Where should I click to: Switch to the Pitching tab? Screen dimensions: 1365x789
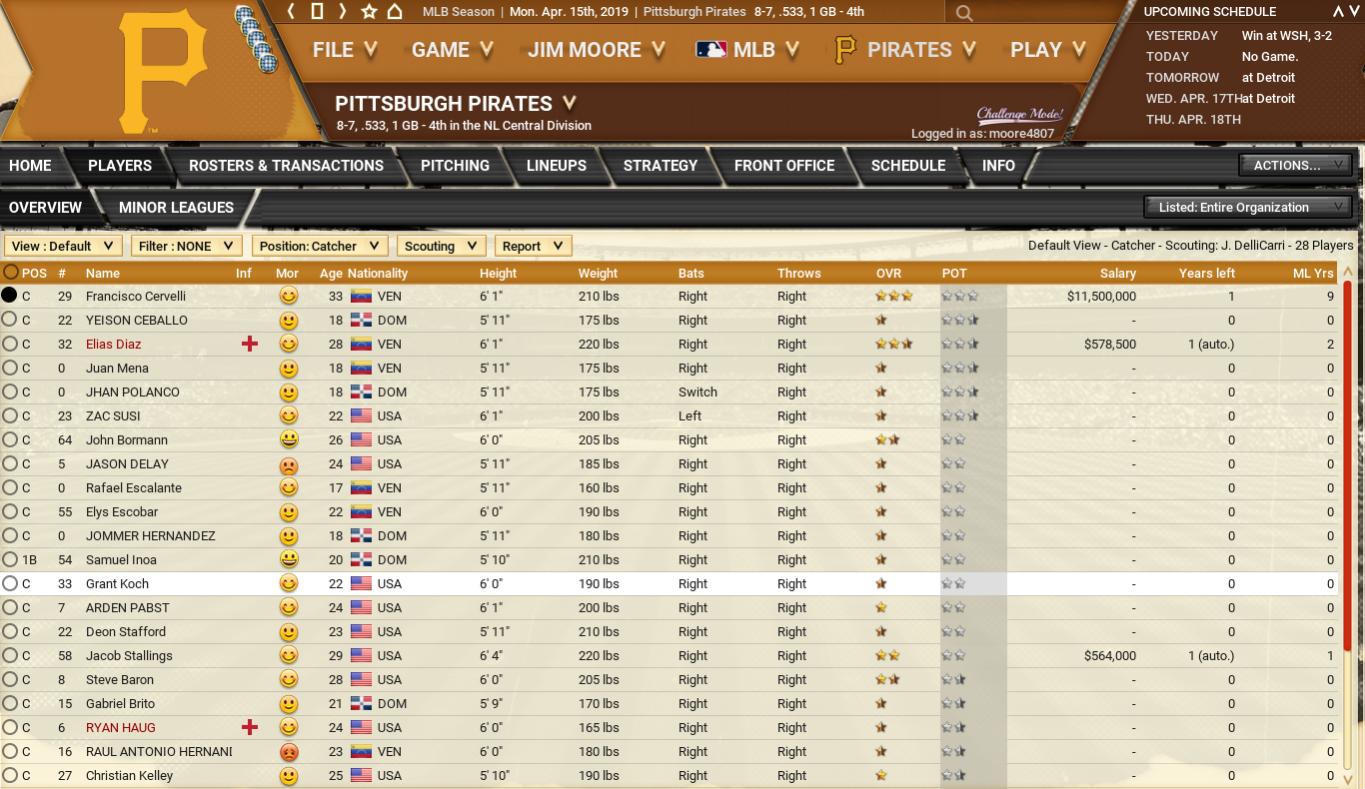point(455,166)
